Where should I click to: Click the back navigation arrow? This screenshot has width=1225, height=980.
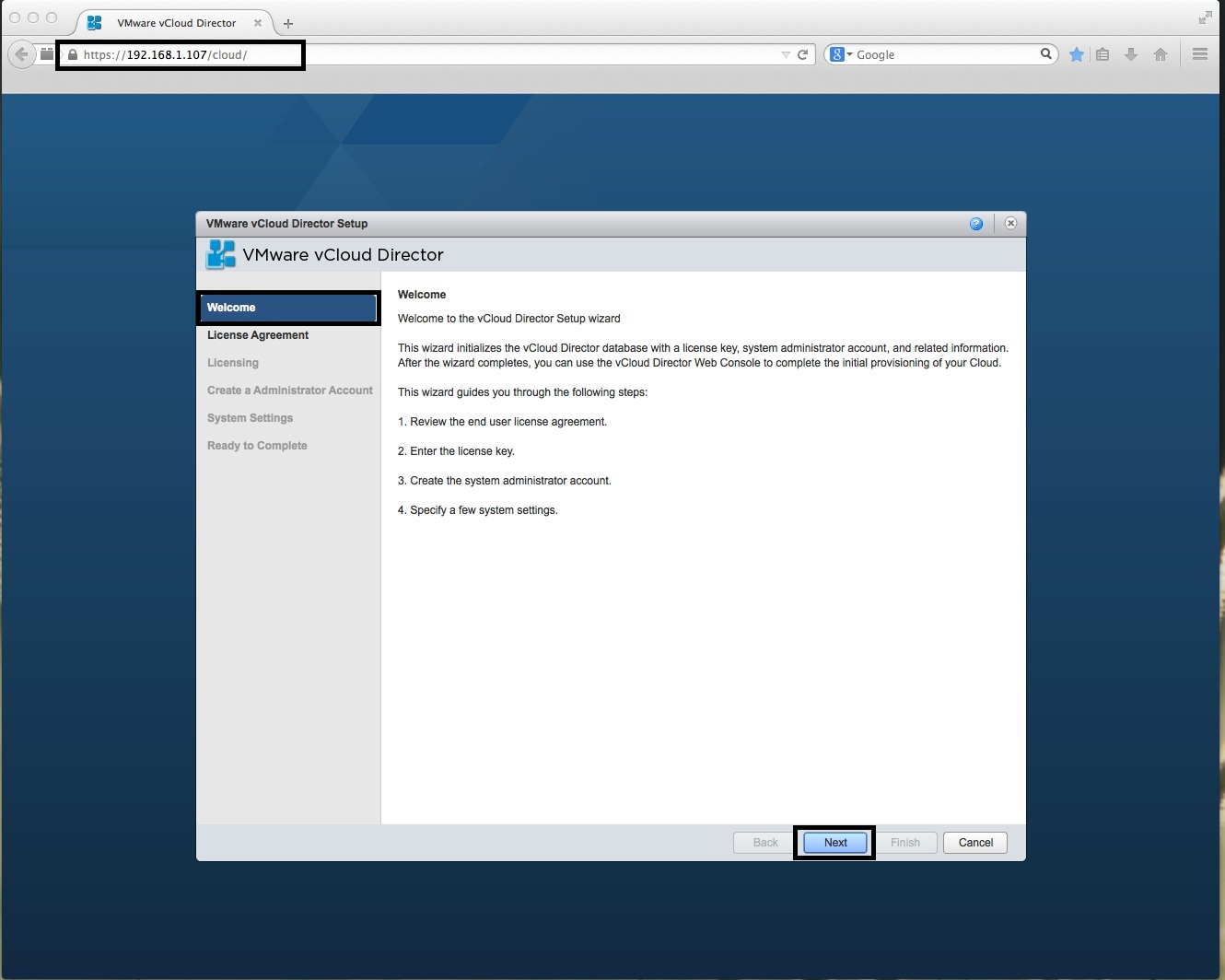21,53
